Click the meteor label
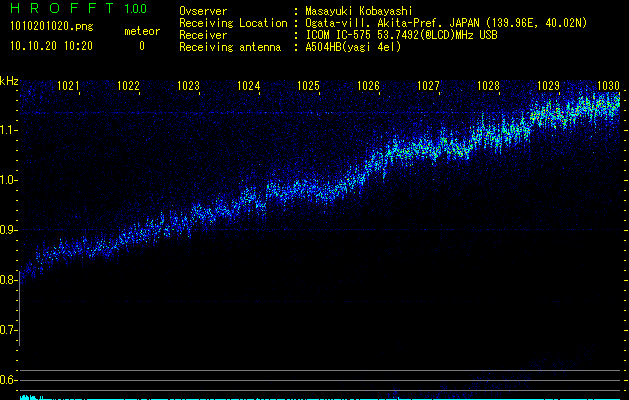Image resolution: width=629 pixels, height=400 pixels. click(x=142, y=31)
